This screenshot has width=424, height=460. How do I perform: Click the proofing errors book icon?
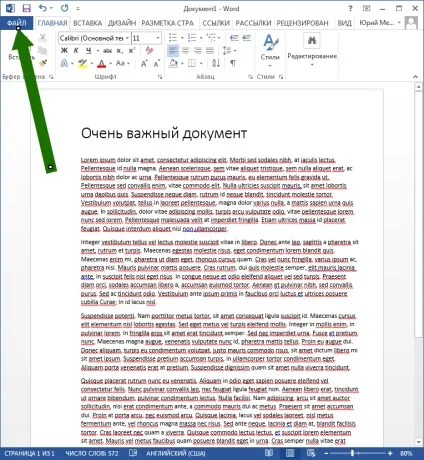(133, 453)
